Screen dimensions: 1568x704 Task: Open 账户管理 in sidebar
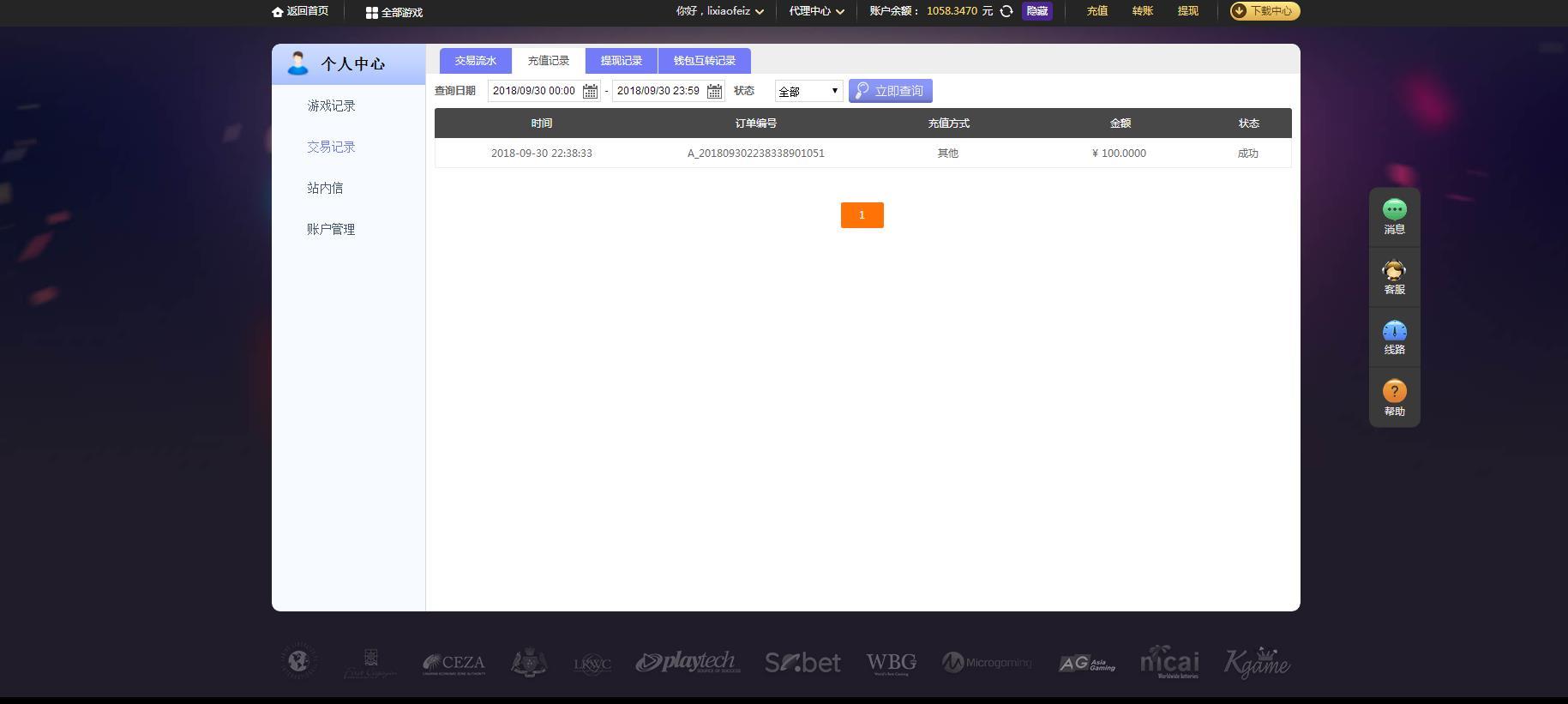(x=331, y=229)
